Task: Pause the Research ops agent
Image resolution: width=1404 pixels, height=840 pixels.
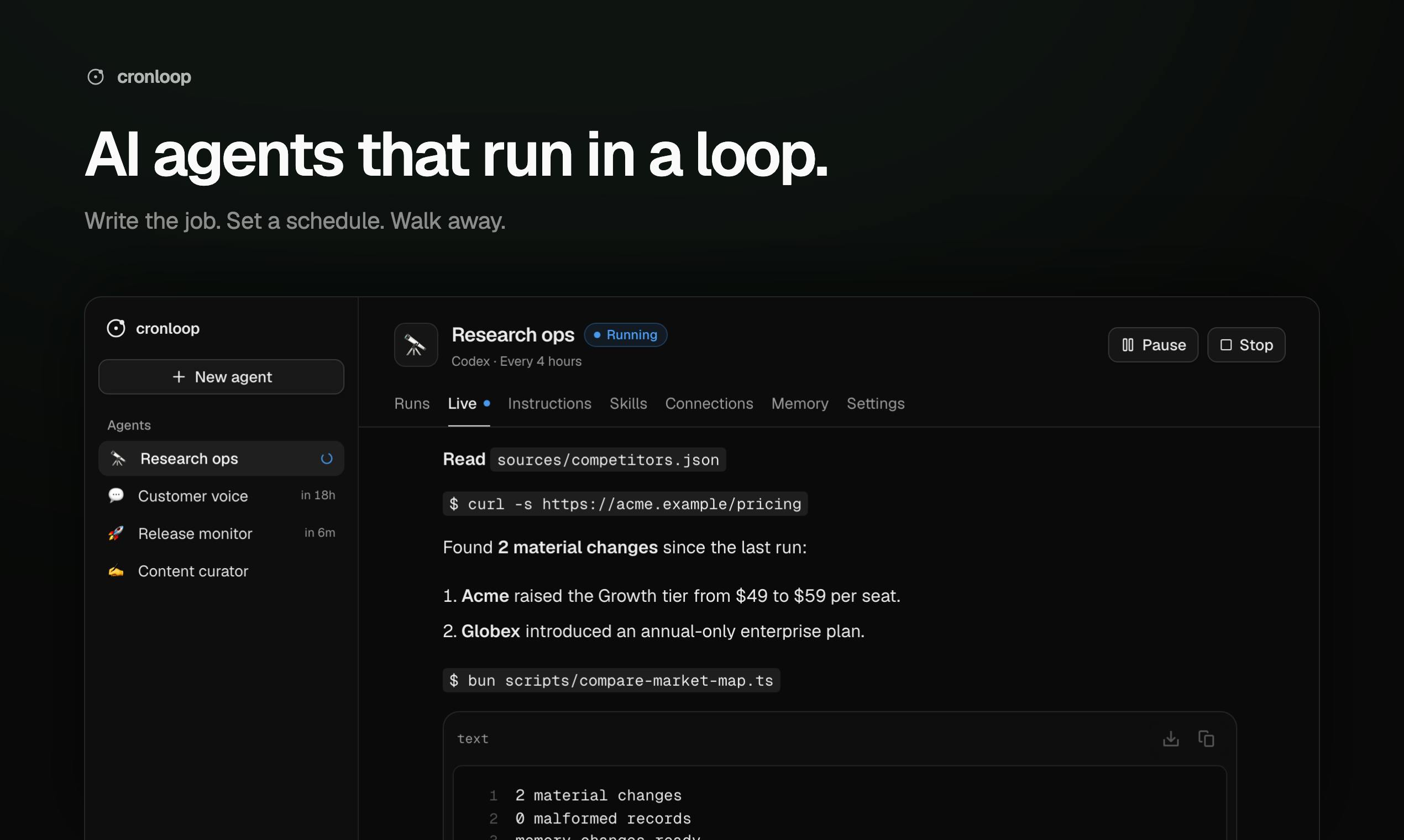Action: (1153, 345)
